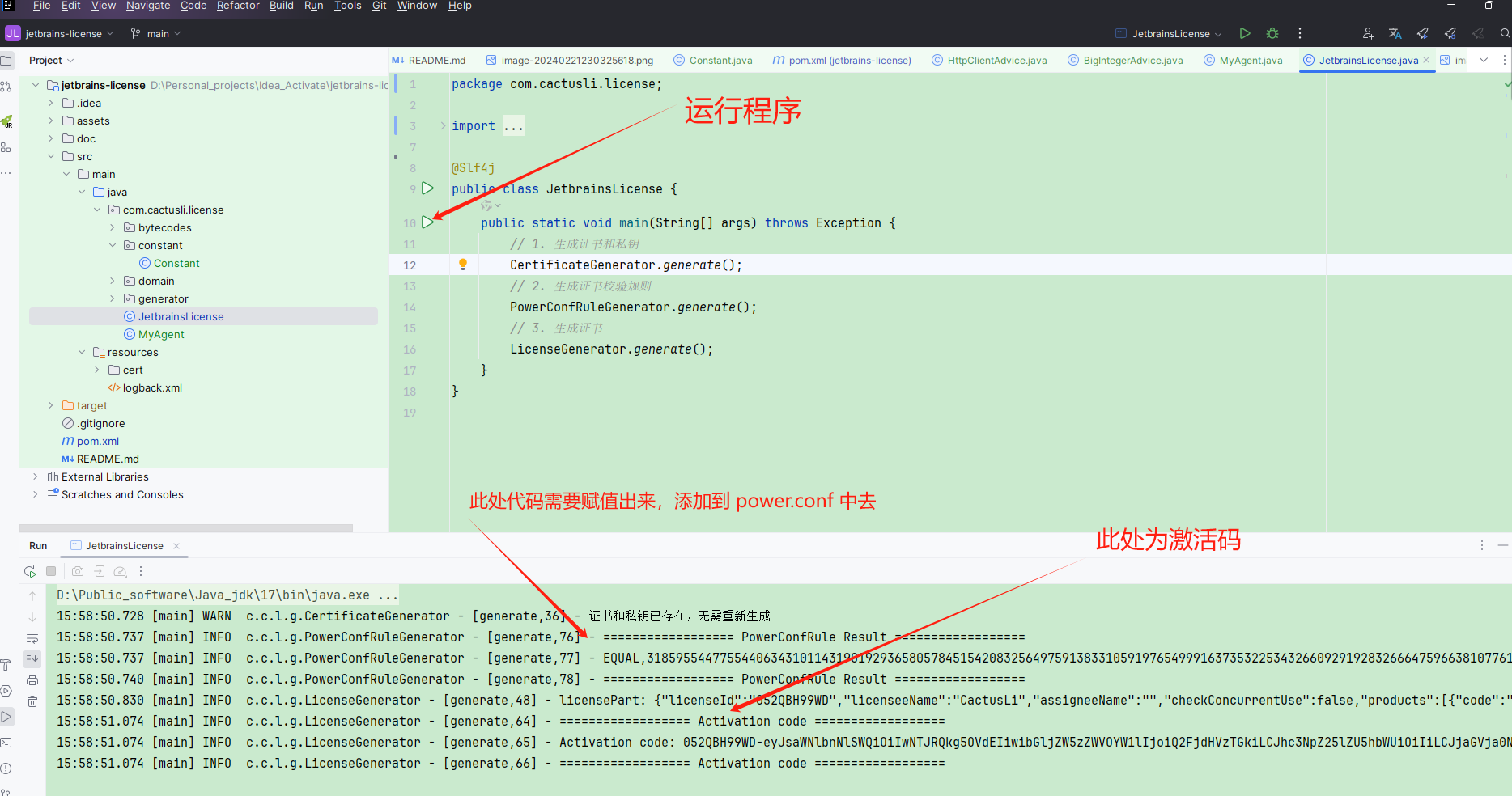
Task: Run the JetbrainsLicense class from the line 9 gutter
Action: 427,188
